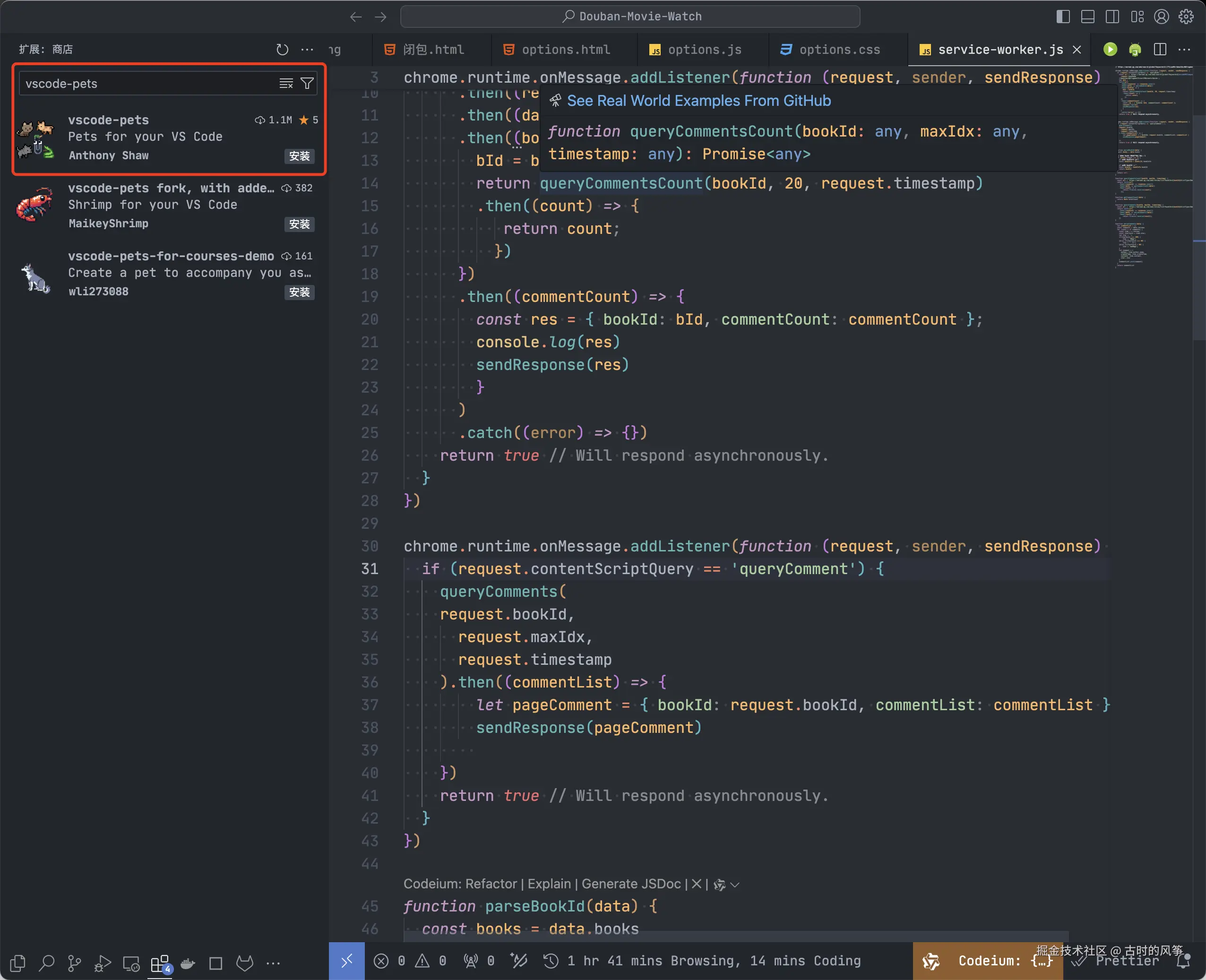Open extensions view more actions menu
This screenshot has width=1206, height=980.
(307, 50)
